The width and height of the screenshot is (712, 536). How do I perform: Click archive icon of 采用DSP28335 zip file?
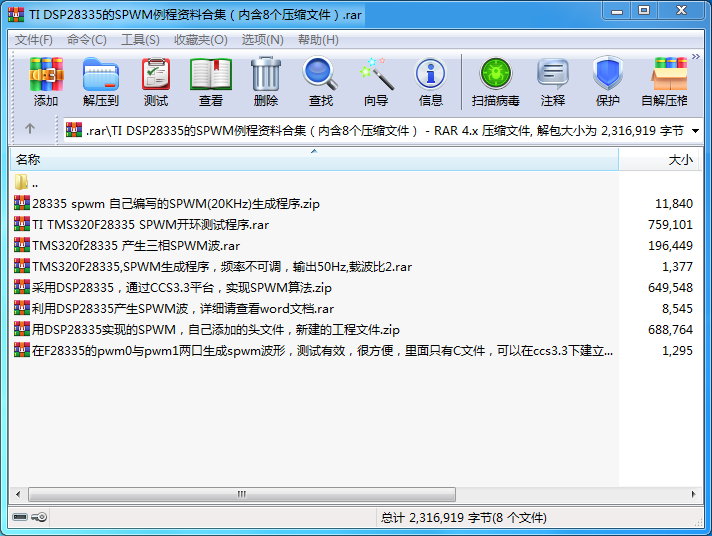point(22,287)
